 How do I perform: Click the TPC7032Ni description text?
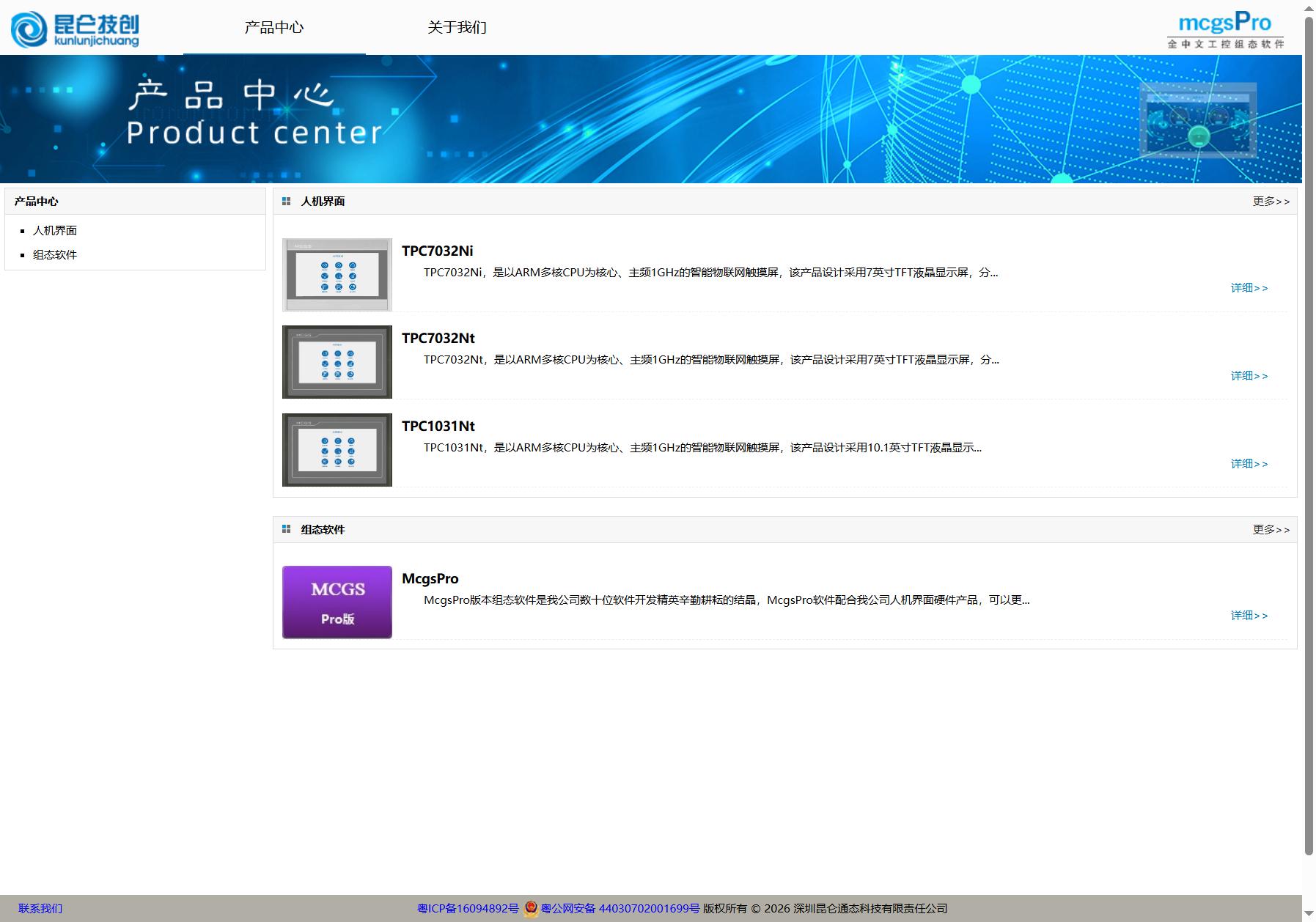(x=710, y=273)
